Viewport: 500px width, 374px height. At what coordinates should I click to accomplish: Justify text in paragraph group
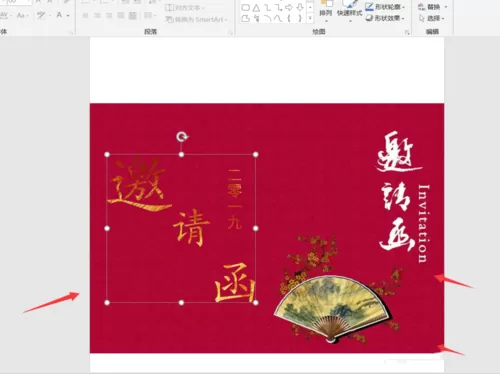(x=121, y=15)
